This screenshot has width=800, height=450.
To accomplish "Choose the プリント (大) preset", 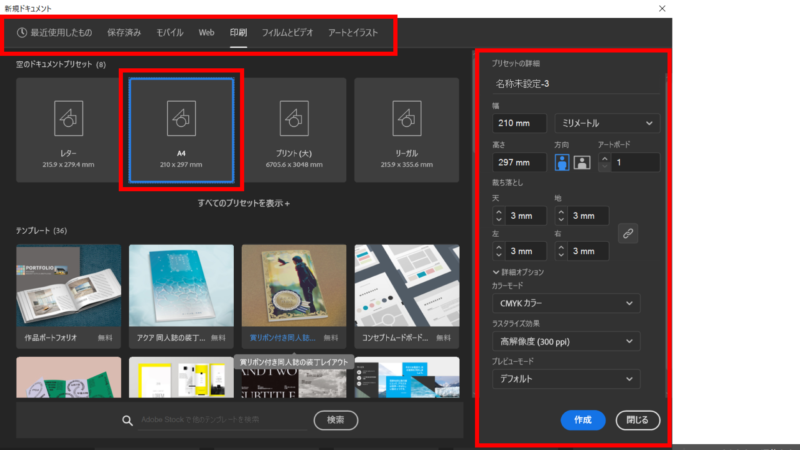I will click(294, 130).
